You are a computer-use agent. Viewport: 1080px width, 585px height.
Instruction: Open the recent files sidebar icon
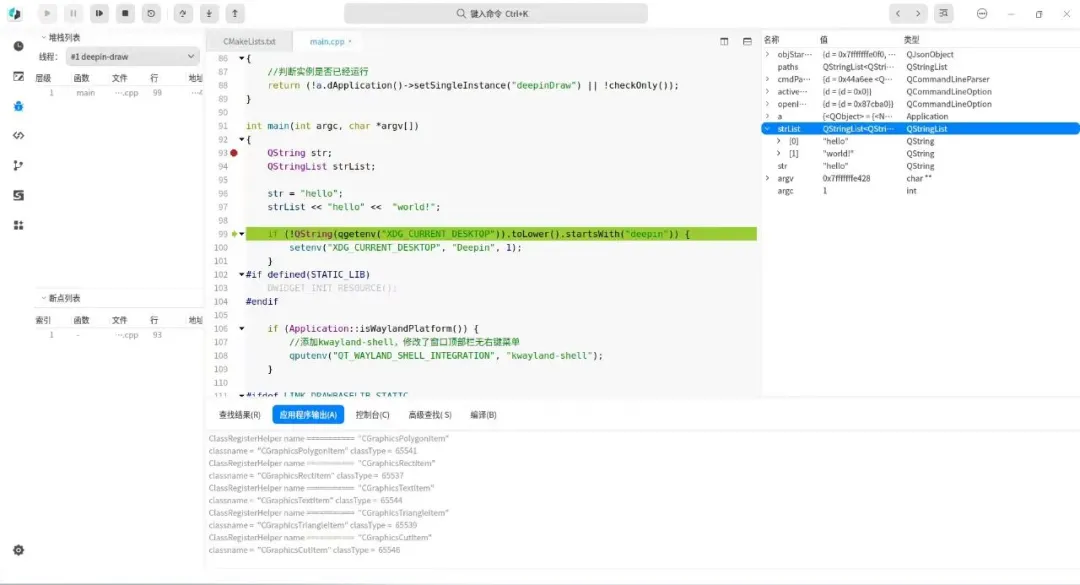pyautogui.click(x=19, y=46)
